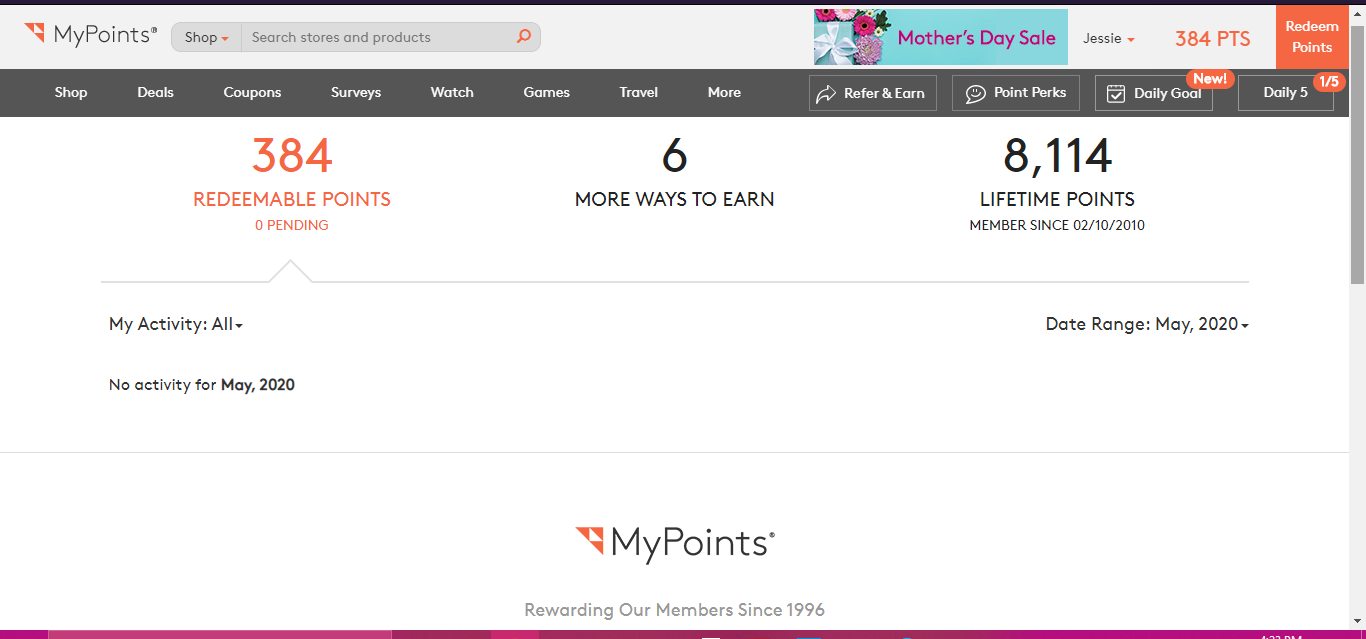
Task: Click the search magnifier icon
Action: 523,37
